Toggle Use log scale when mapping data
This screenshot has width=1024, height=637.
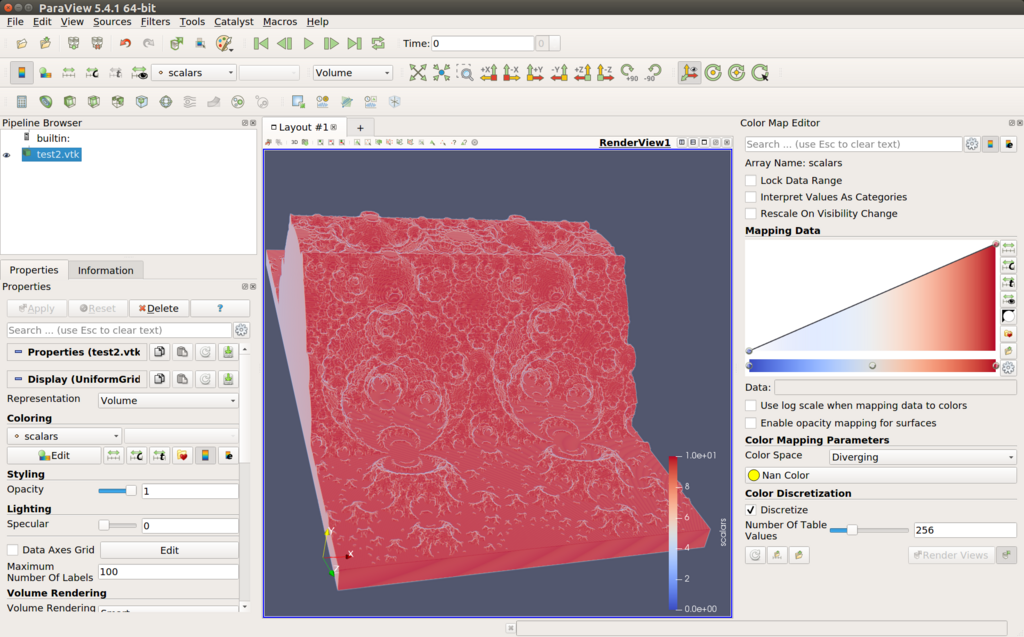click(x=751, y=406)
